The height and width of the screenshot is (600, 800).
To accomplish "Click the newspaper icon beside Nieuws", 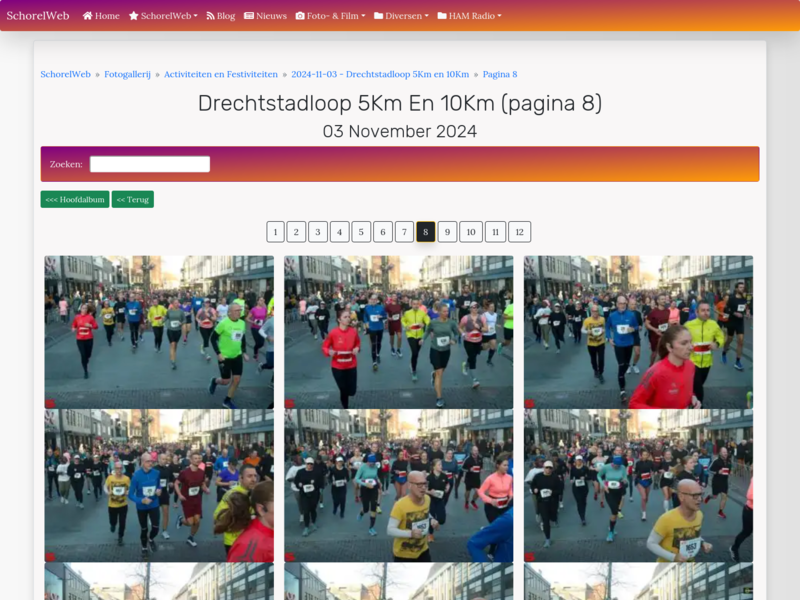I will click(248, 16).
